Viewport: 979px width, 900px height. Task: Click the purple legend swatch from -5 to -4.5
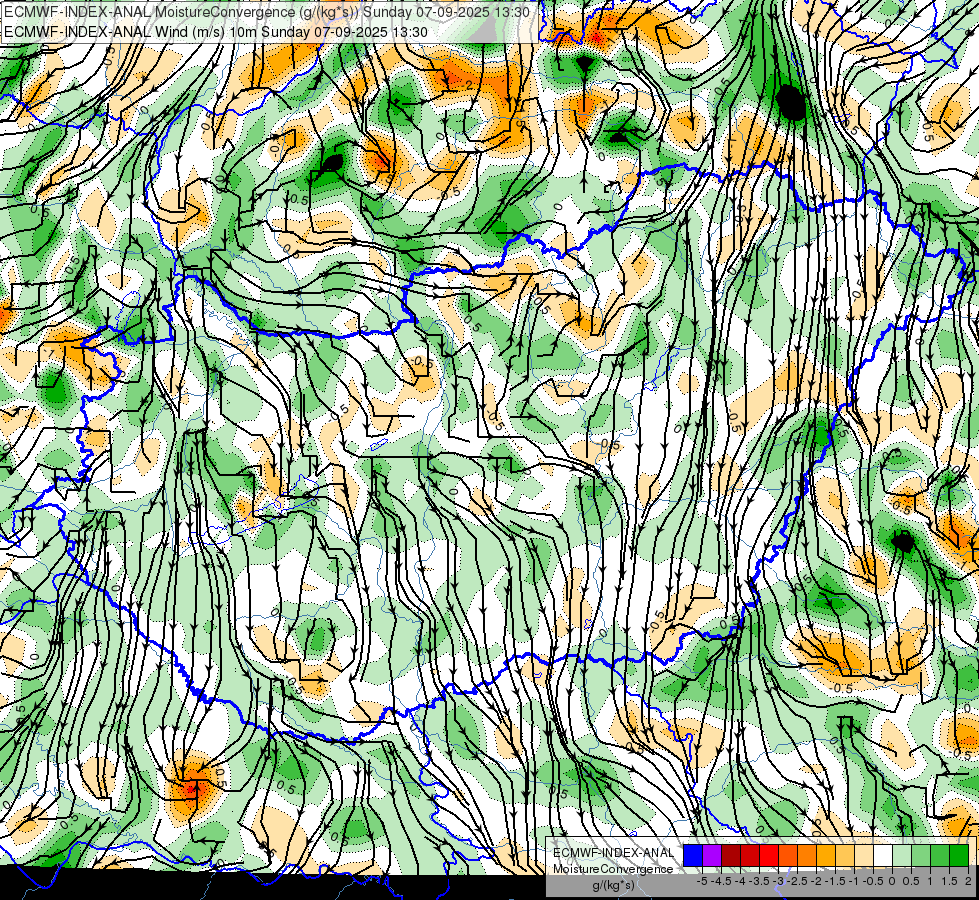[712, 855]
